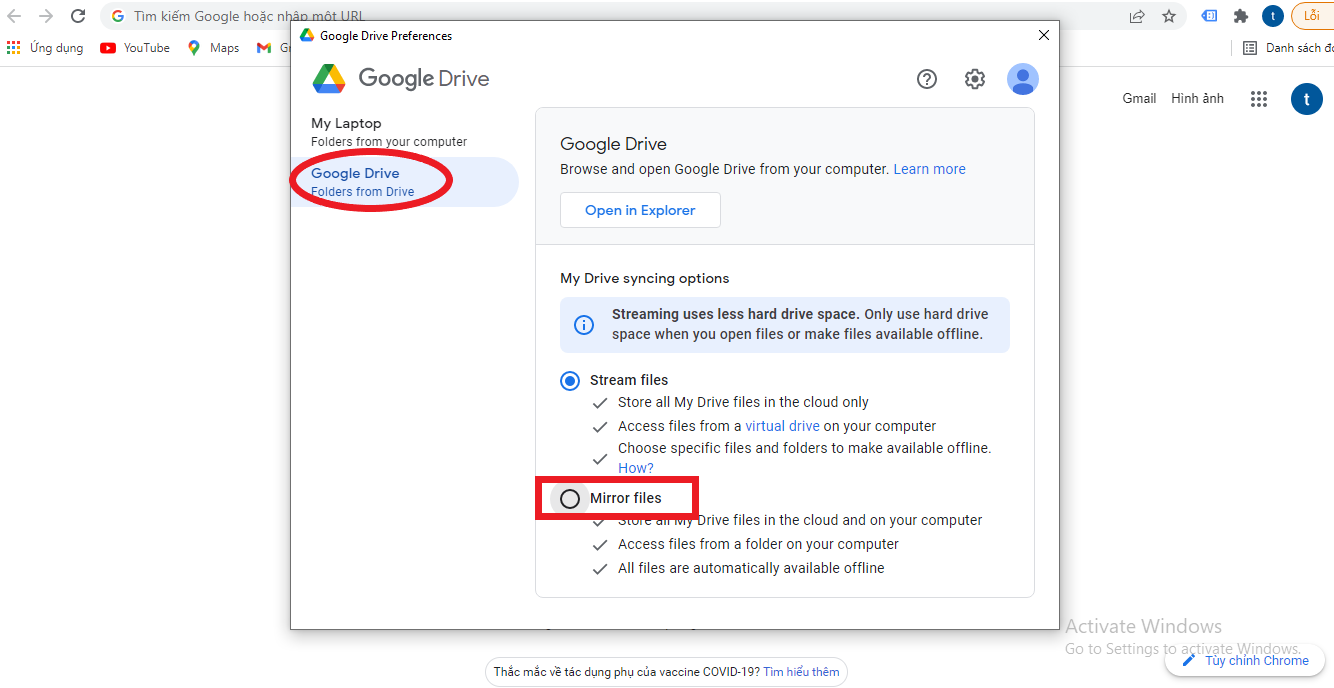Open Gmail link on Google page
The width and height of the screenshot is (1334, 688).
(x=1139, y=98)
